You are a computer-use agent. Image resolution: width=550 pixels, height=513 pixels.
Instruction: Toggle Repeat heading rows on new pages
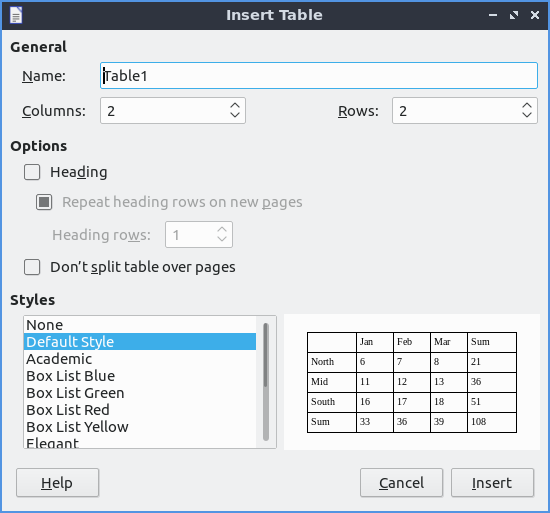(x=44, y=202)
